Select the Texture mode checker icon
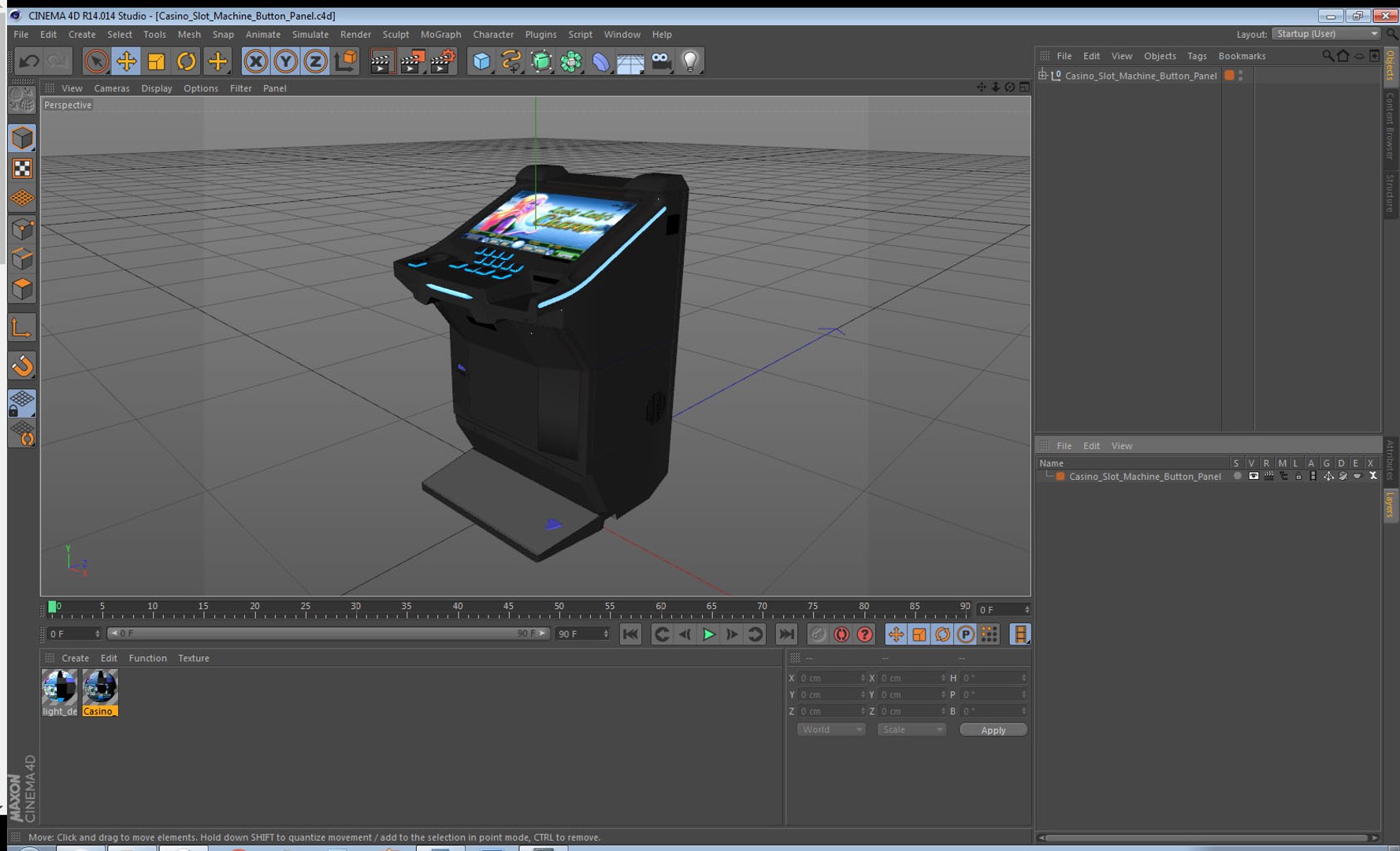 (x=22, y=168)
